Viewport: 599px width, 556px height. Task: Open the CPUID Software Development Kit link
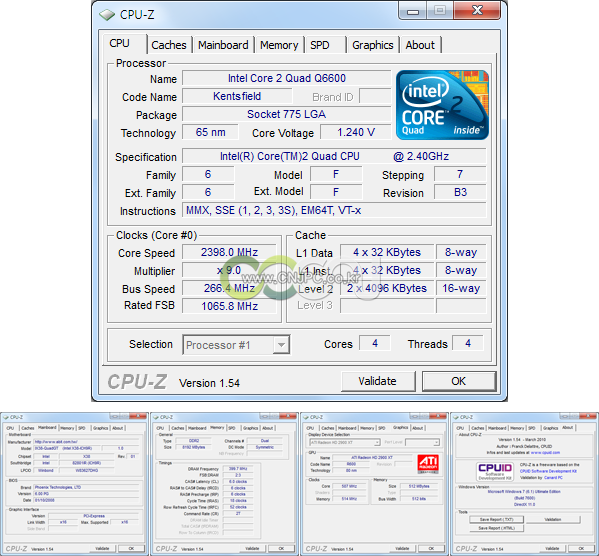pos(549,471)
